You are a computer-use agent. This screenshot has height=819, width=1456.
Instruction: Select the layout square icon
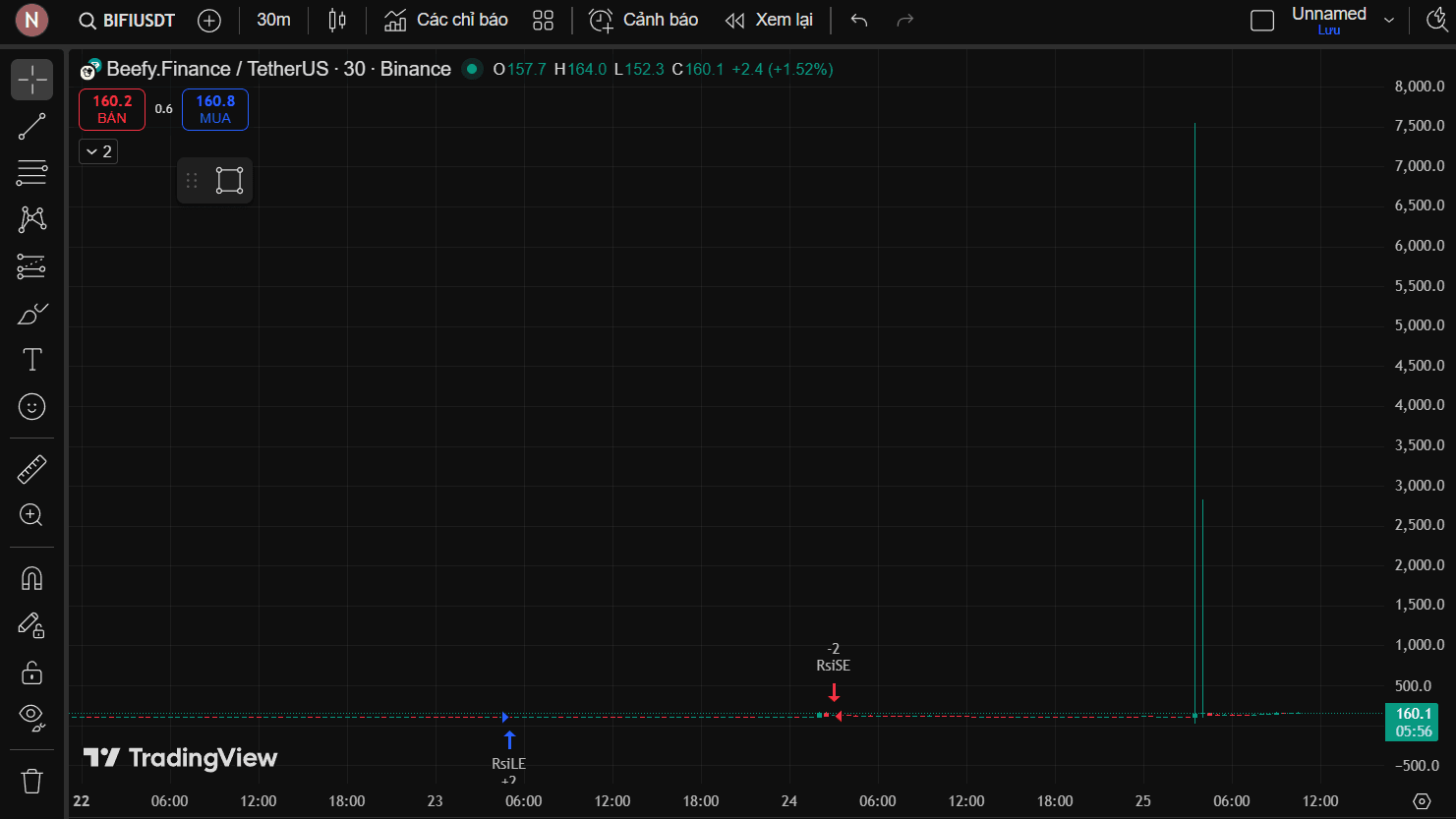coord(1262,21)
